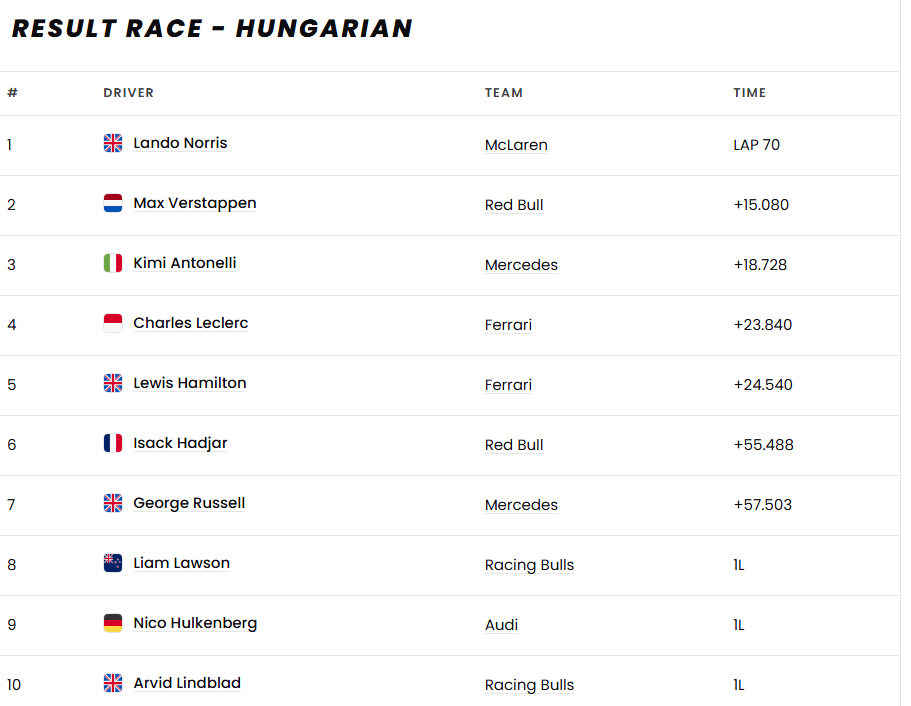The height and width of the screenshot is (706, 911).
Task: Click the Italian flag beside Kimi Antonelli
Action: [x=113, y=263]
